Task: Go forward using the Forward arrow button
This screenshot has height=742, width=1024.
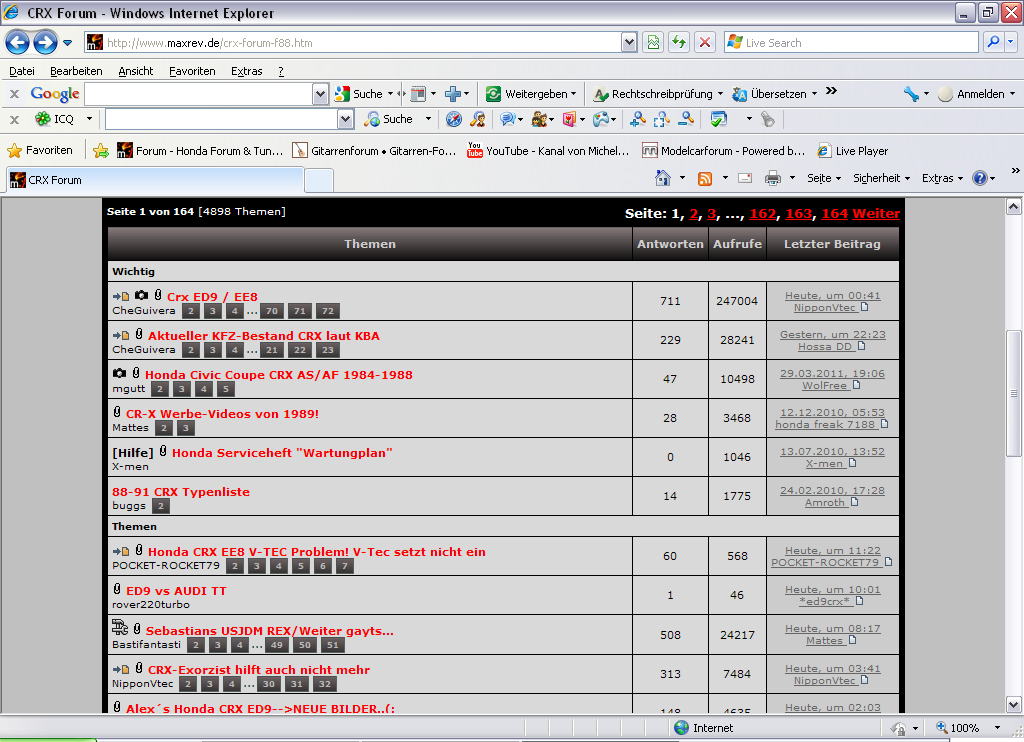Action: point(45,43)
